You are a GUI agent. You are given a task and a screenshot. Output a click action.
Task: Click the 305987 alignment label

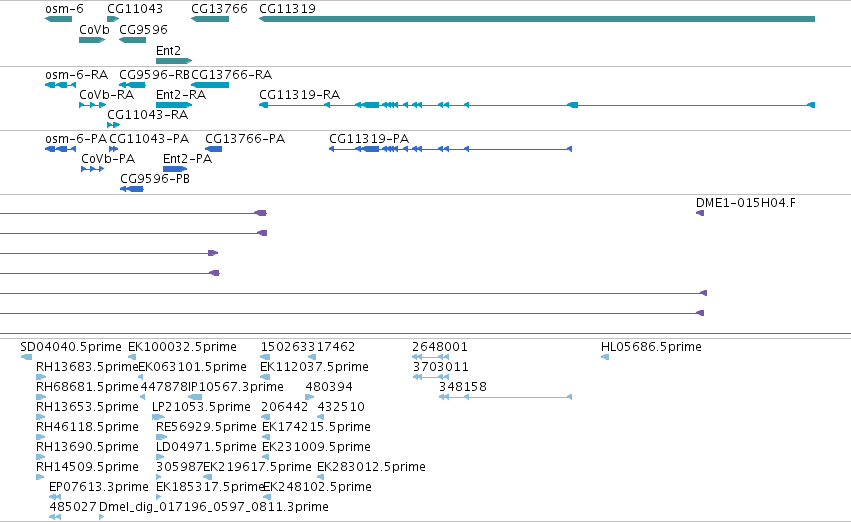(179, 467)
